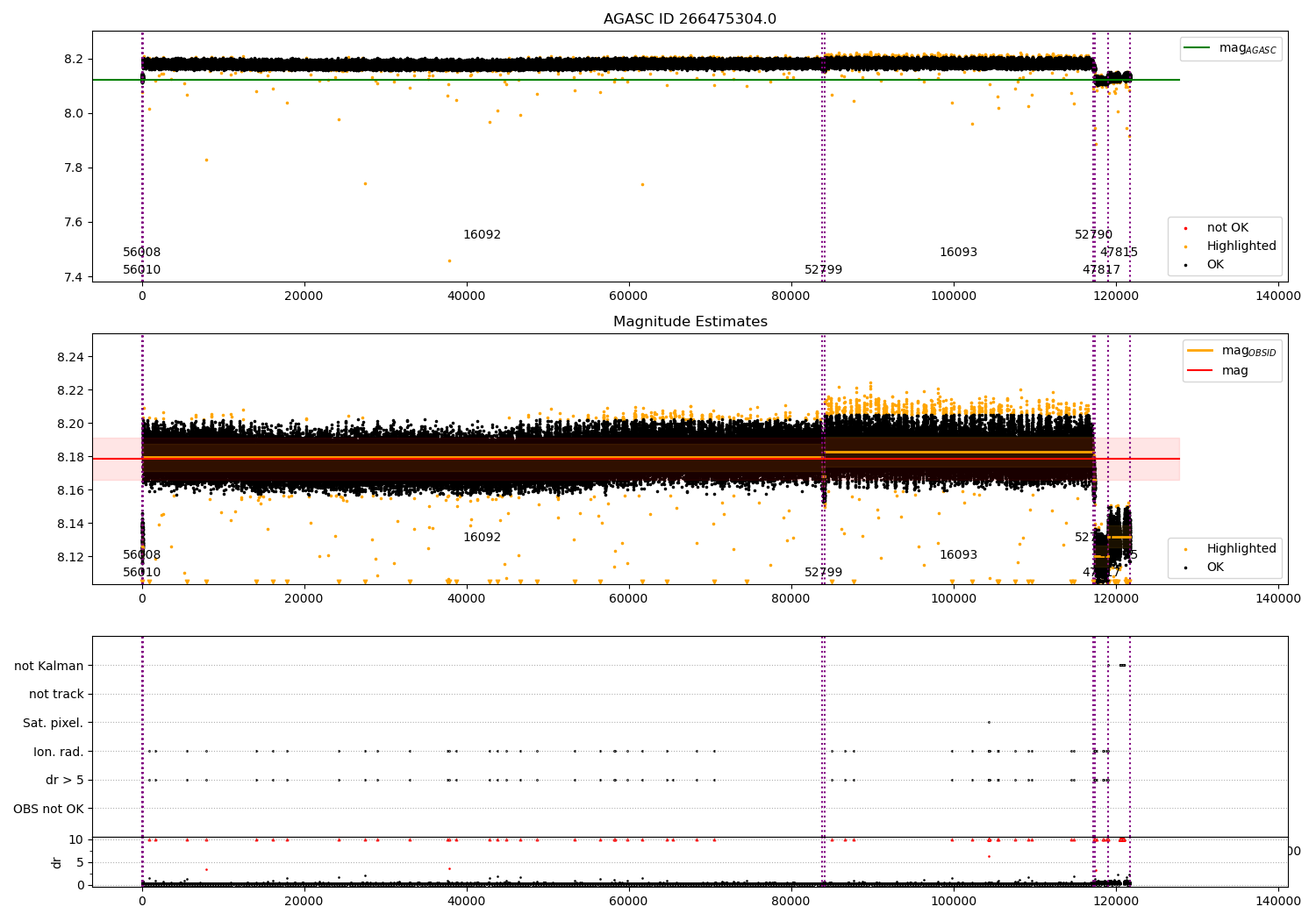The image size is (1316, 921).
Task: Select the 'dr > 5' axis label
Action: 65,780
